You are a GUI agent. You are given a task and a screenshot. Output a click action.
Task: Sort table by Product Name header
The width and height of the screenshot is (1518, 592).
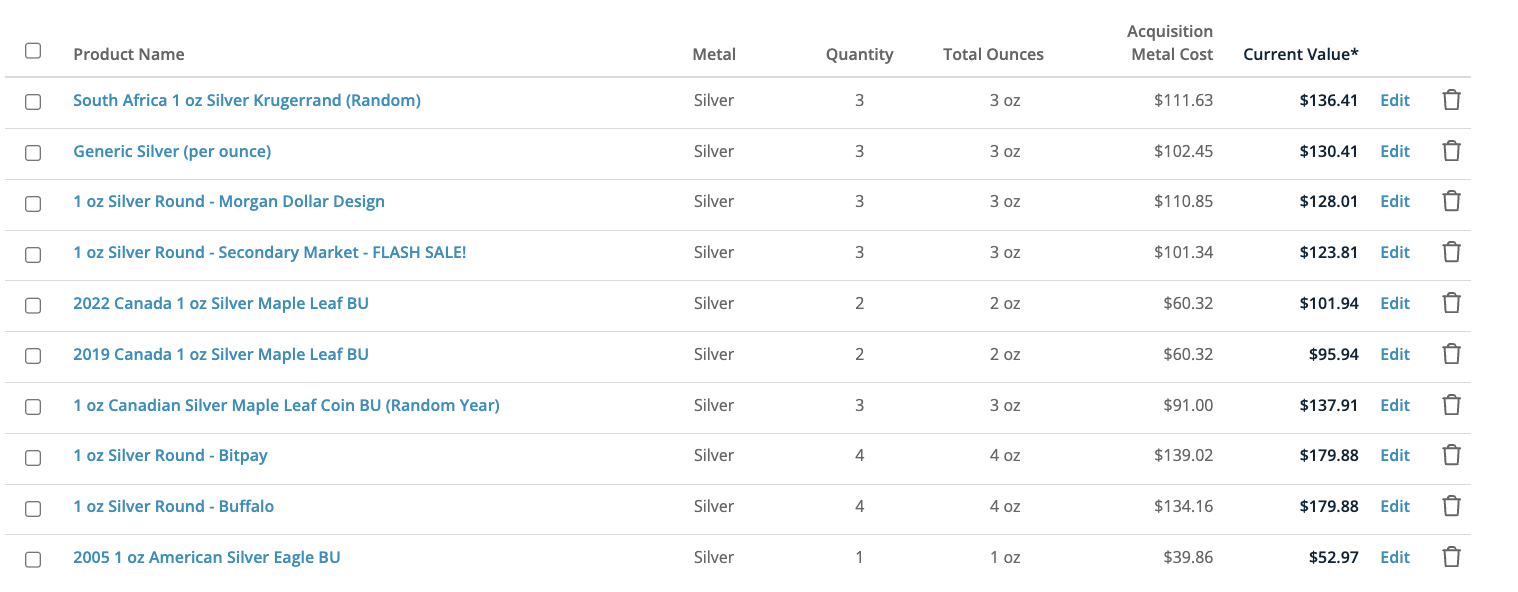coord(129,54)
